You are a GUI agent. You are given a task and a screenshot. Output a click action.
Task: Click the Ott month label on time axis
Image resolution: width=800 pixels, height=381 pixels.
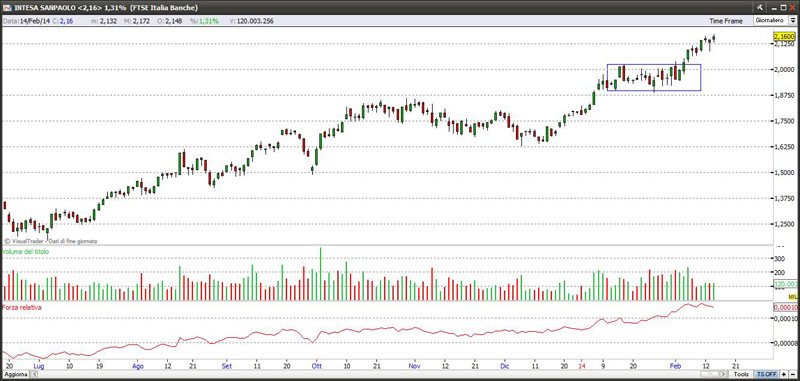click(317, 366)
